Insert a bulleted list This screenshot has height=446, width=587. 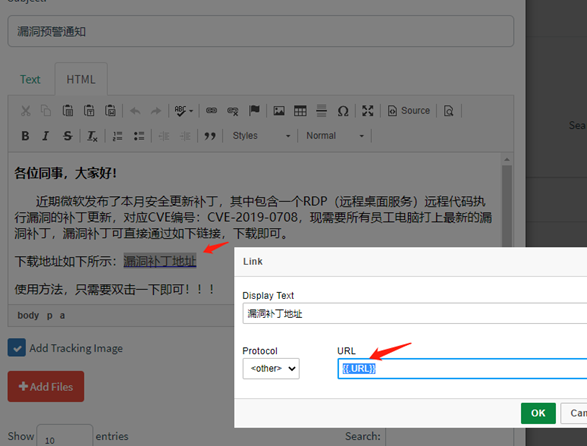tap(139, 136)
